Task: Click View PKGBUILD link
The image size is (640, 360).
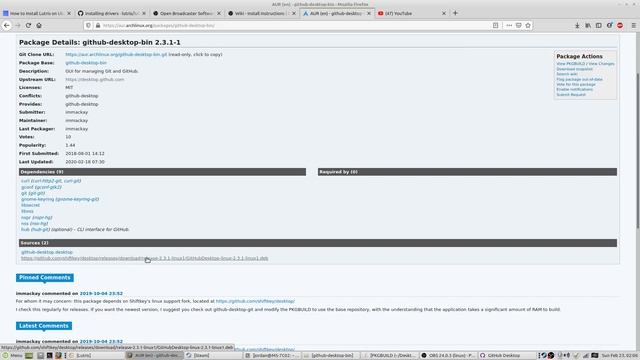Action: 570,64
